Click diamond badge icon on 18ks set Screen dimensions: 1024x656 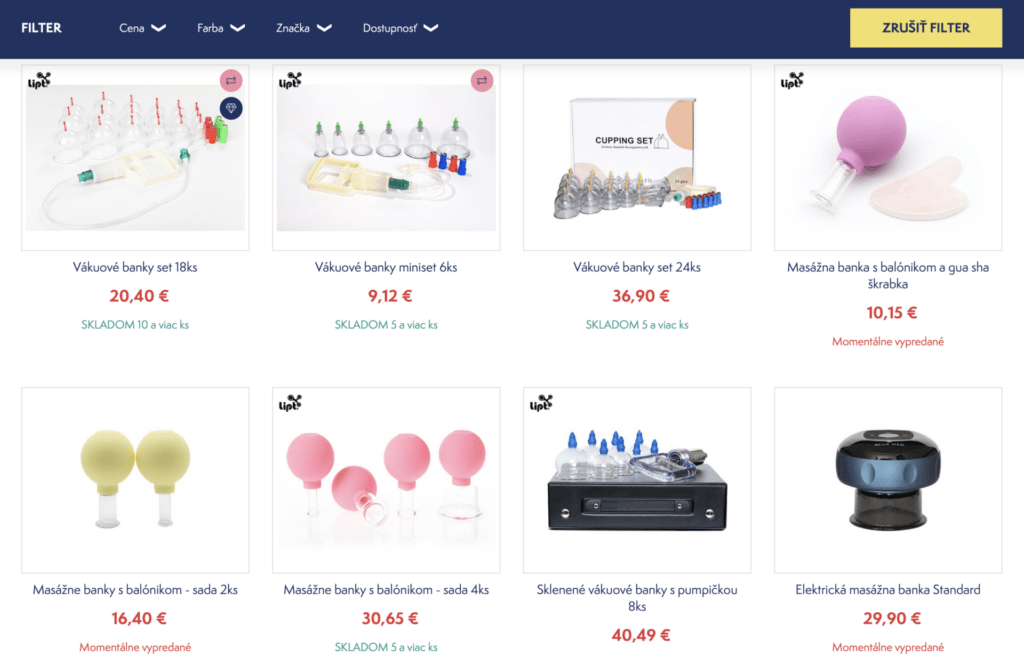pos(231,108)
